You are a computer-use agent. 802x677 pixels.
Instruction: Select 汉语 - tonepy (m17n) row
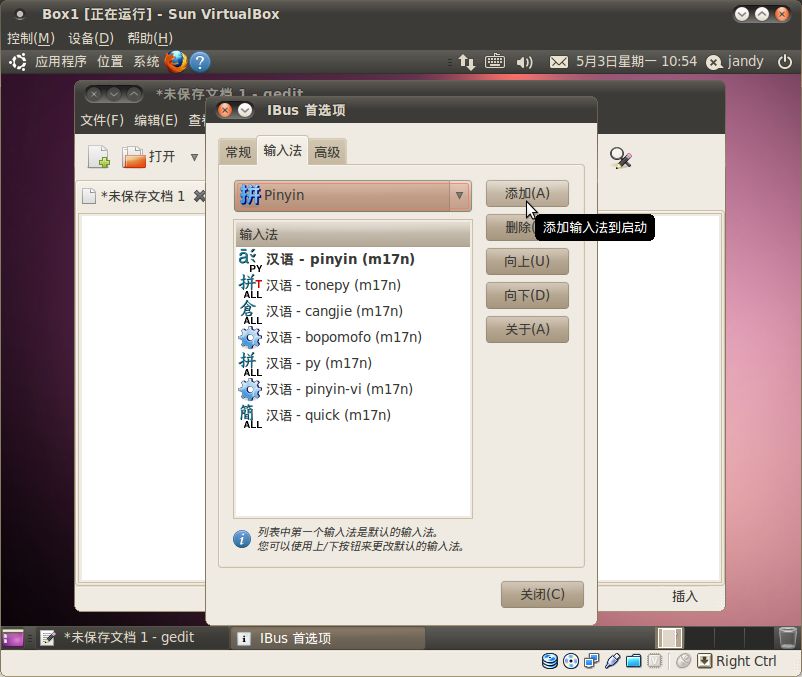click(x=353, y=285)
